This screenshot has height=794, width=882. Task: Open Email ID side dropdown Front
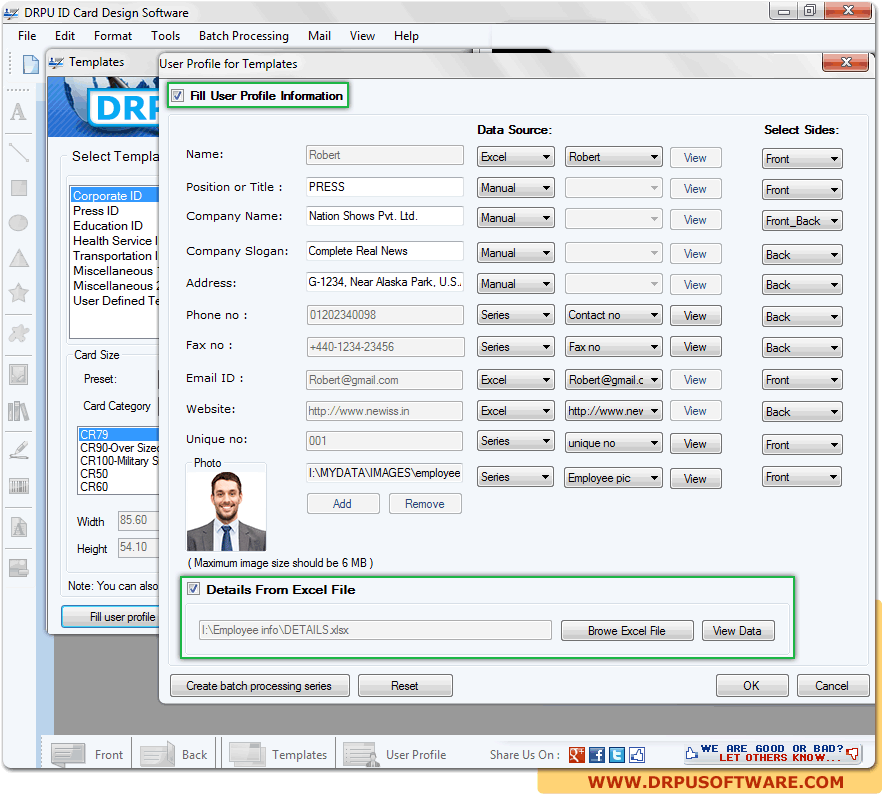pos(802,380)
